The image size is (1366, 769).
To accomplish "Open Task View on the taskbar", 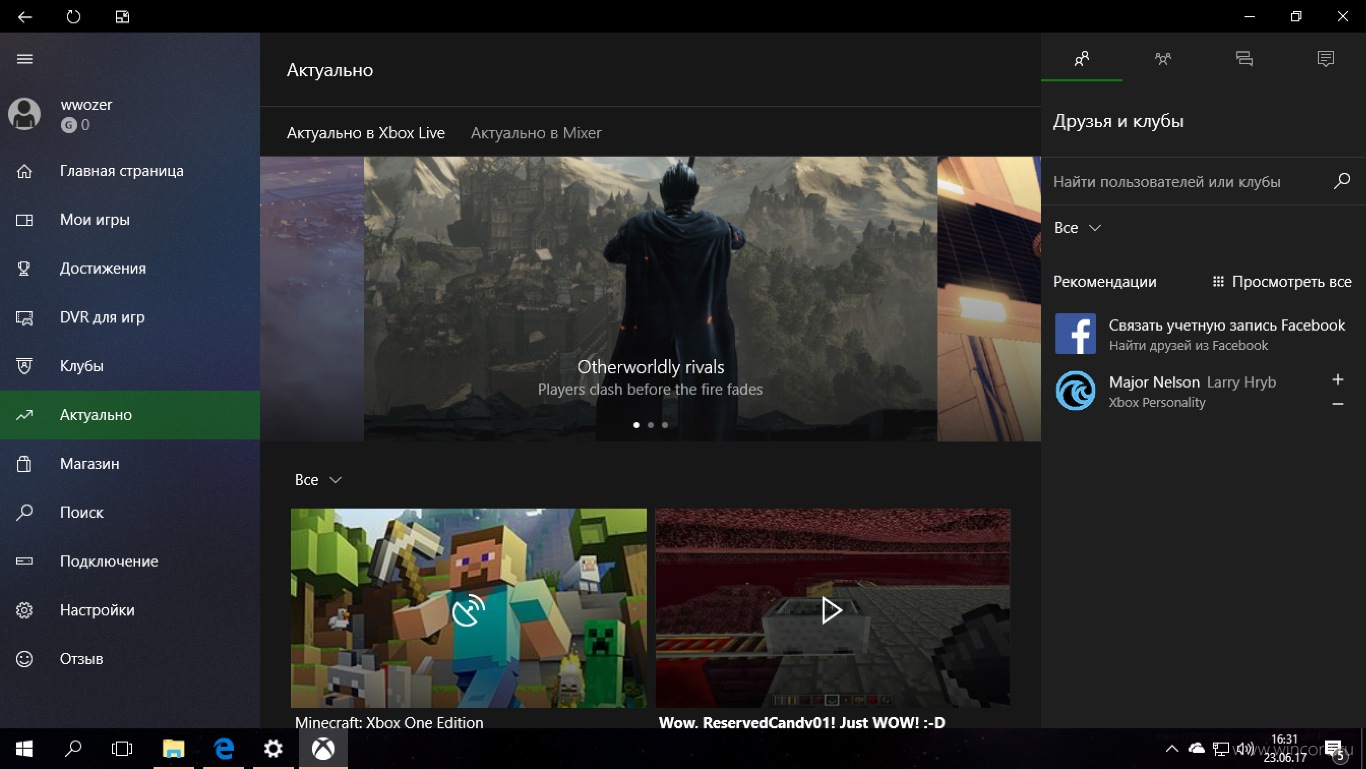I will point(122,749).
